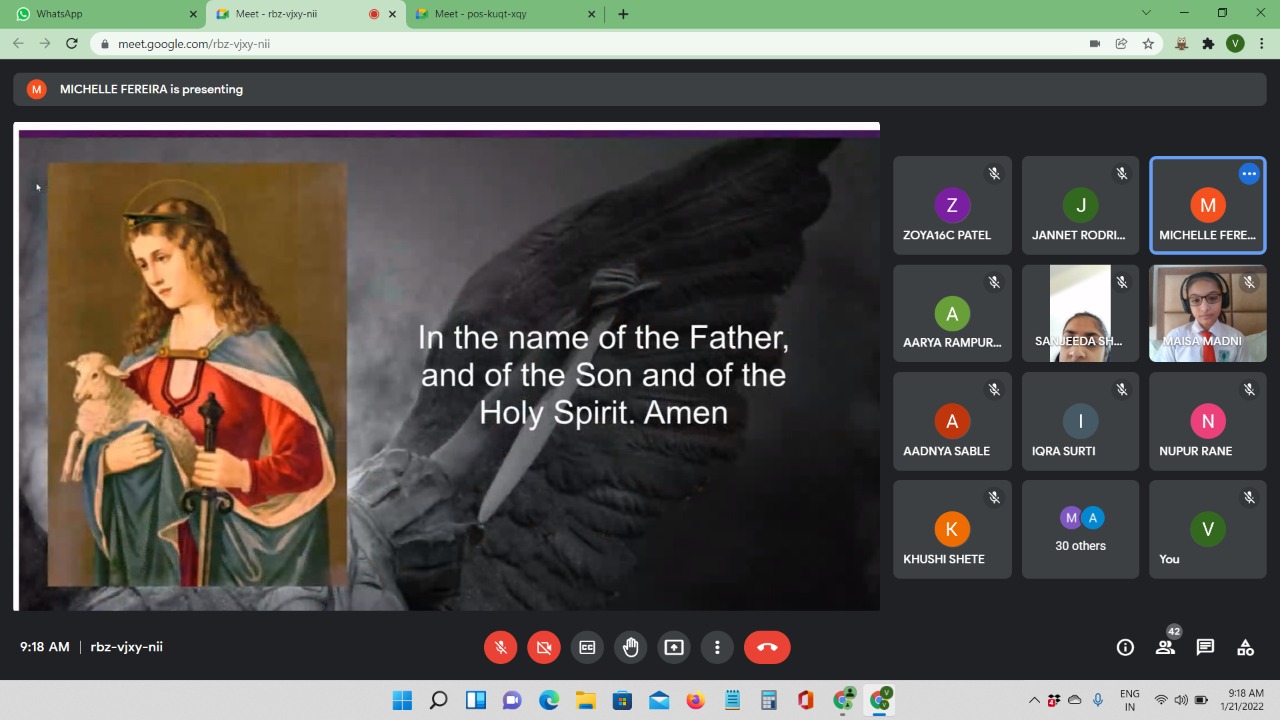Viewport: 1280px width, 720px height.
Task: Close the Meet - rbz-vjxy-nii tab
Action: coord(393,14)
